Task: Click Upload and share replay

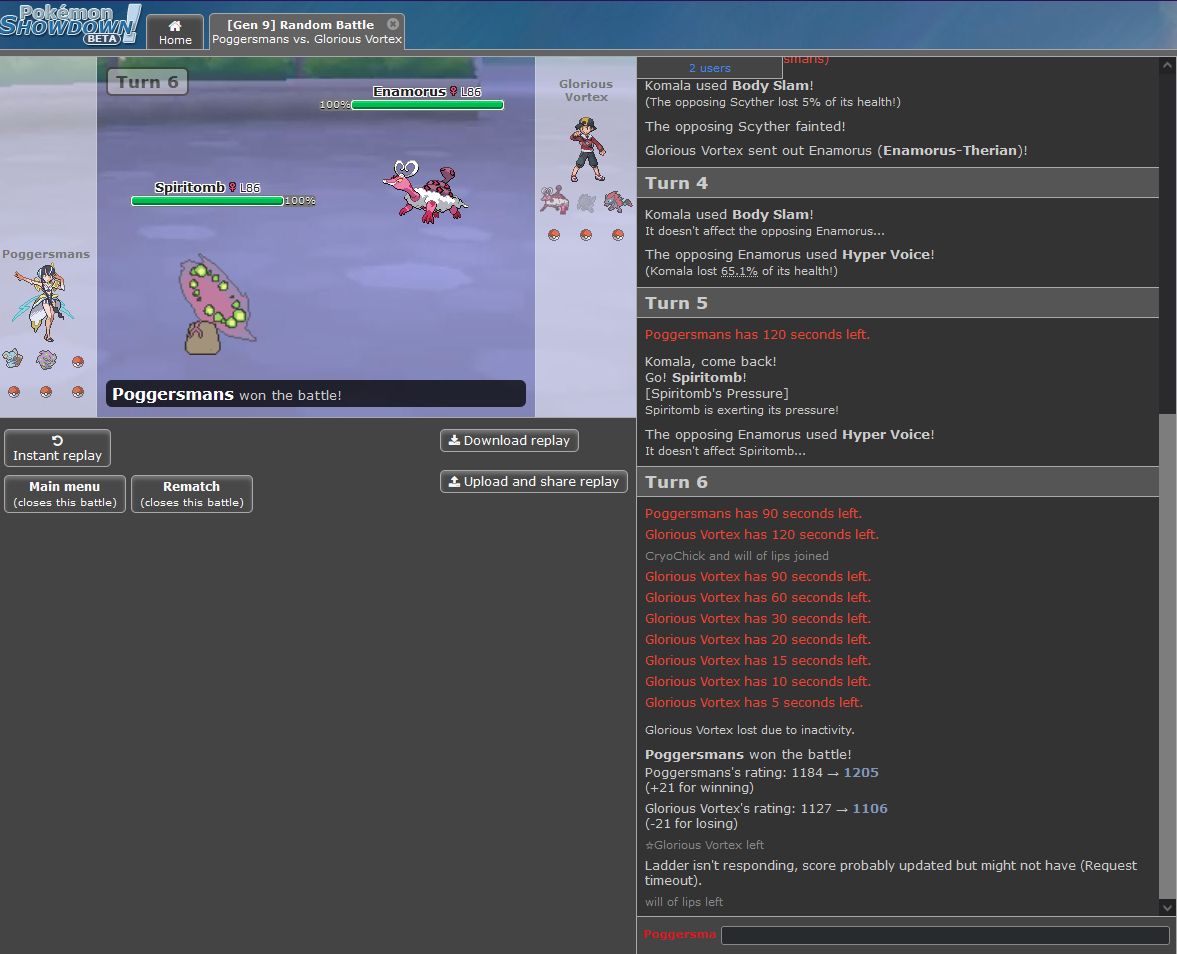Action: click(534, 481)
